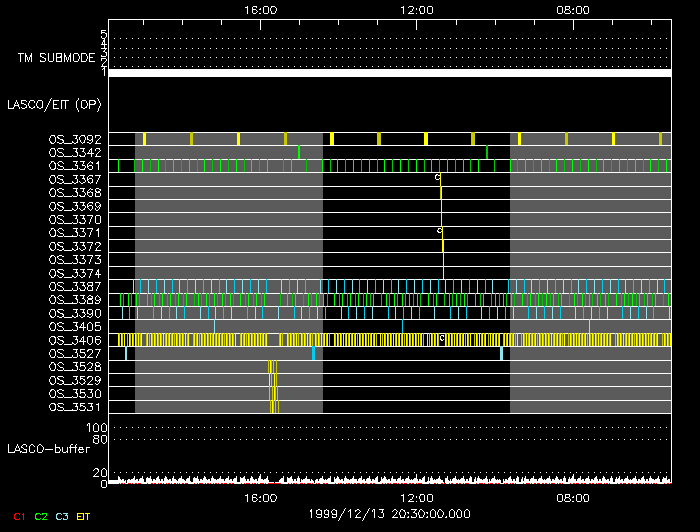Click the TM SUBMODE axis label
This screenshot has height=532, width=700.
(x=55, y=58)
